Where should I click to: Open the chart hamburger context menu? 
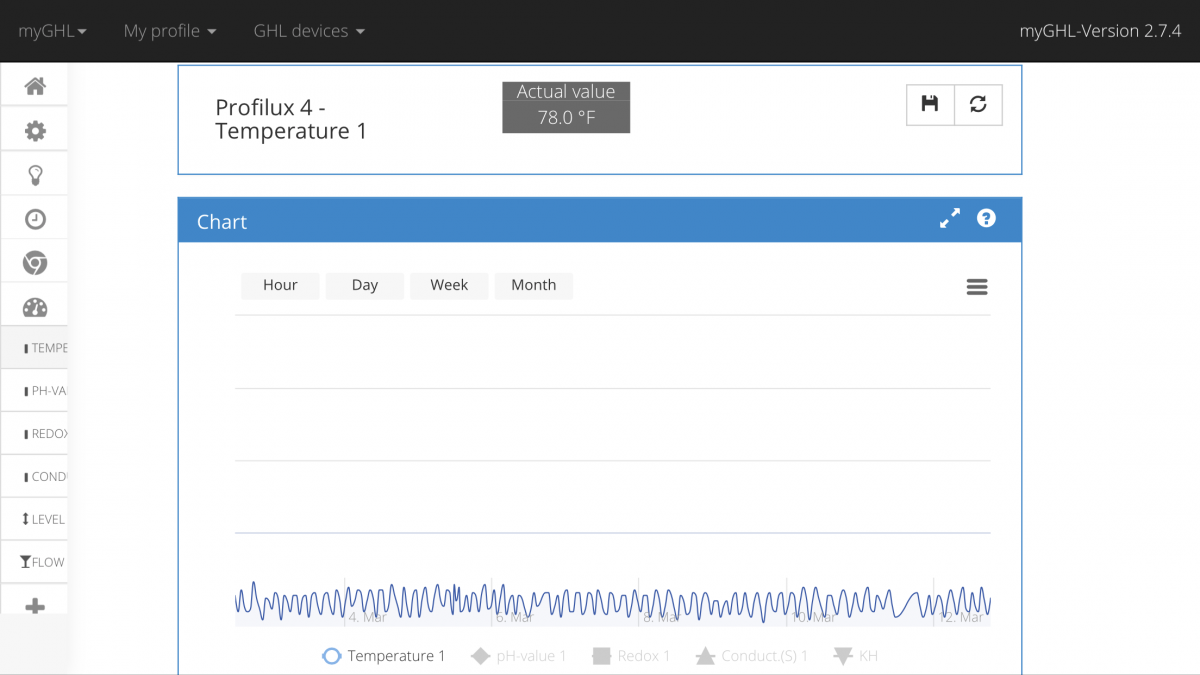tap(977, 287)
